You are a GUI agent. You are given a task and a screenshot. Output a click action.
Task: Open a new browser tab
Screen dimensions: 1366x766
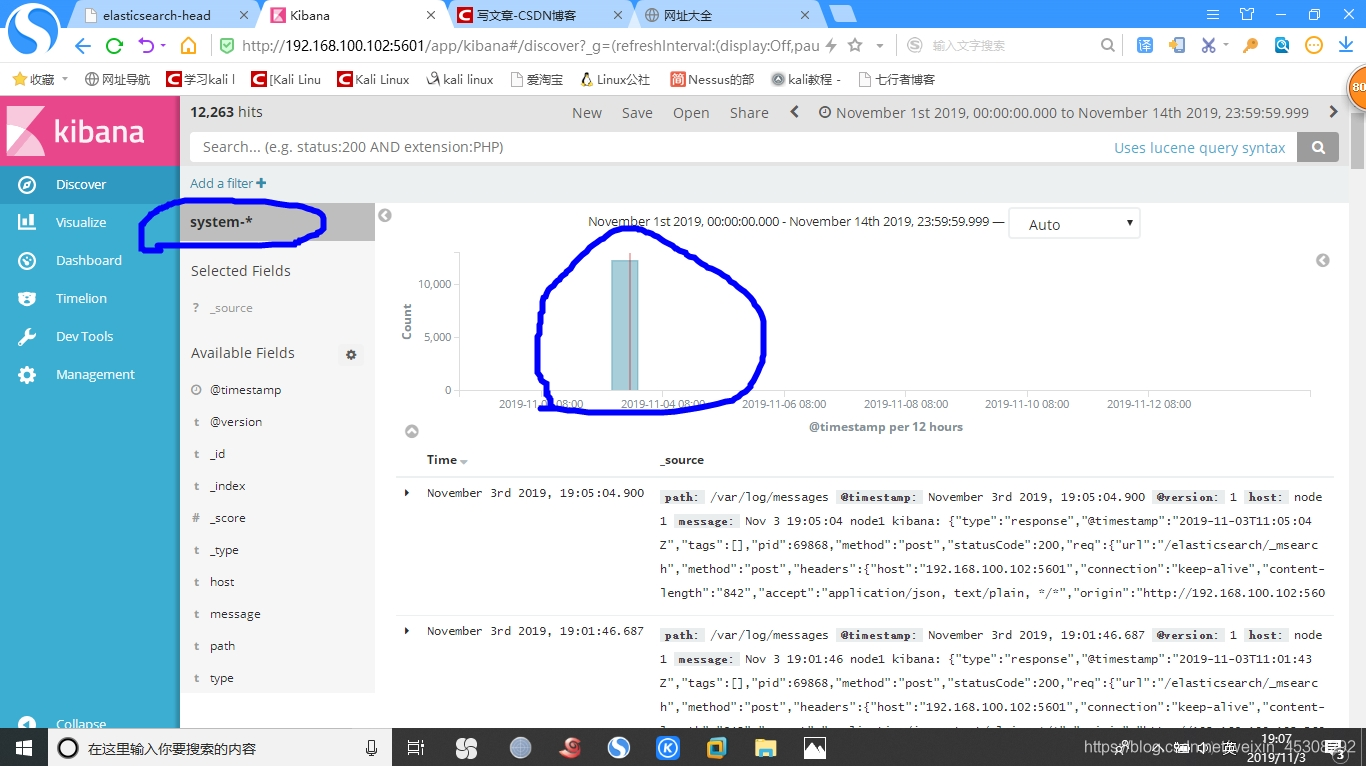pos(843,14)
